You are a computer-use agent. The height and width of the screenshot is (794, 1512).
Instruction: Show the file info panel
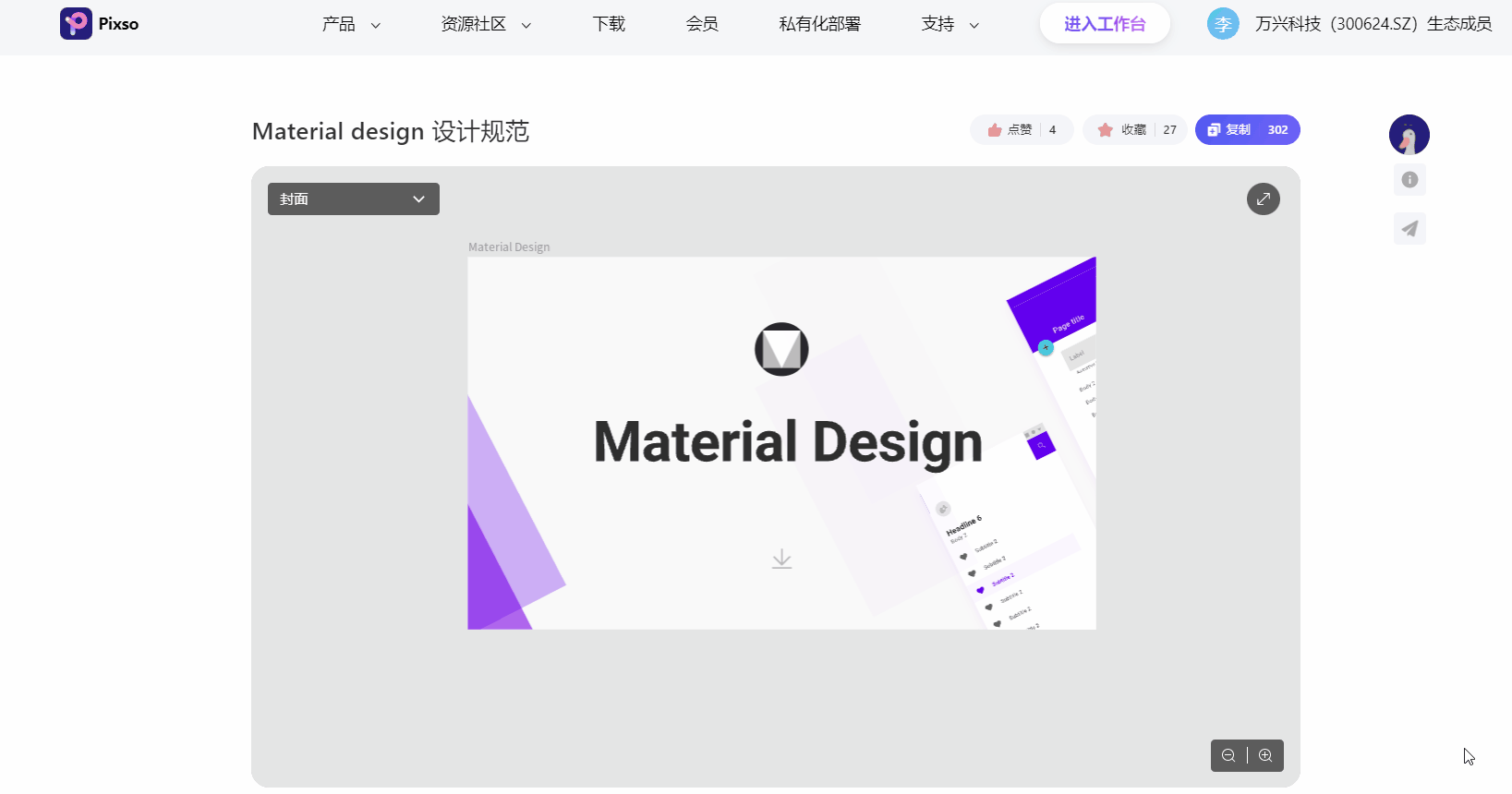coord(1409,180)
